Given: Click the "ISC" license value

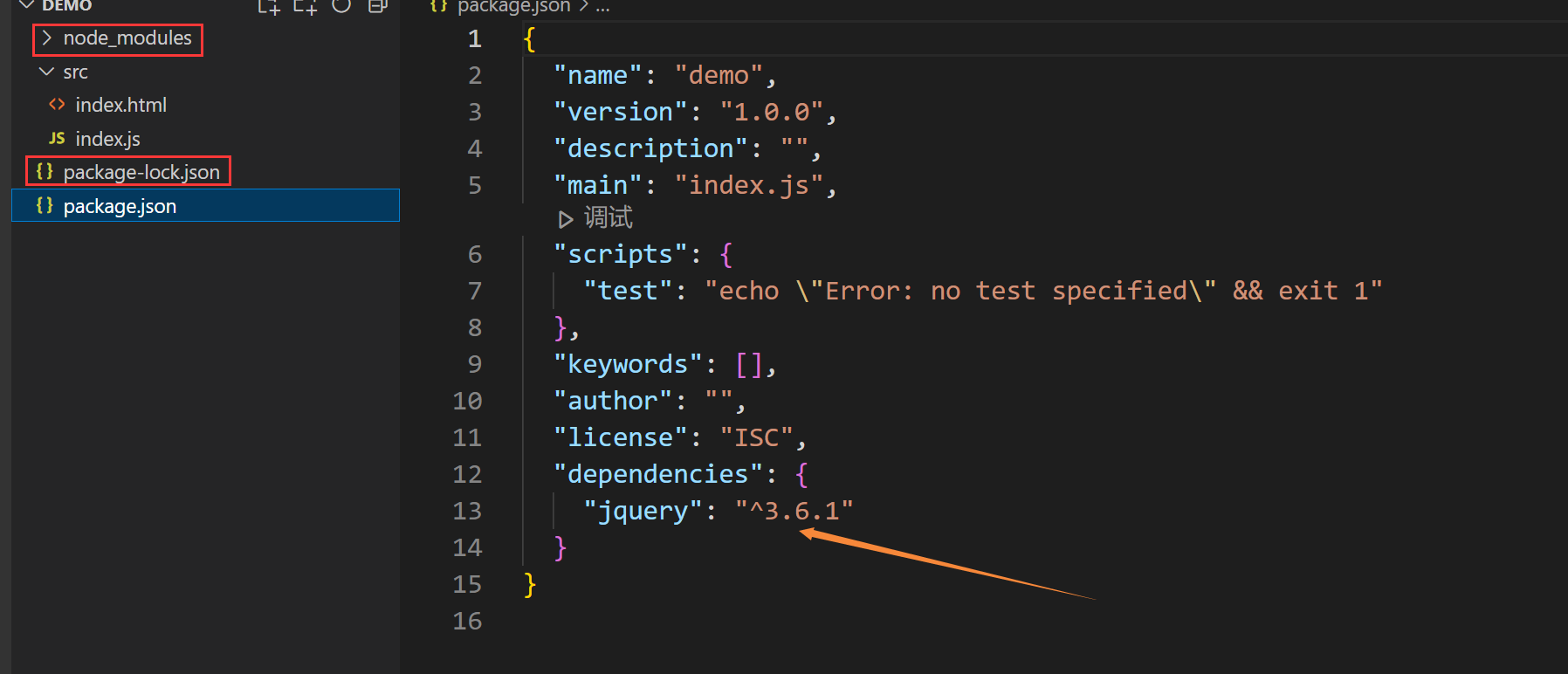Looking at the screenshot, I should (x=756, y=437).
